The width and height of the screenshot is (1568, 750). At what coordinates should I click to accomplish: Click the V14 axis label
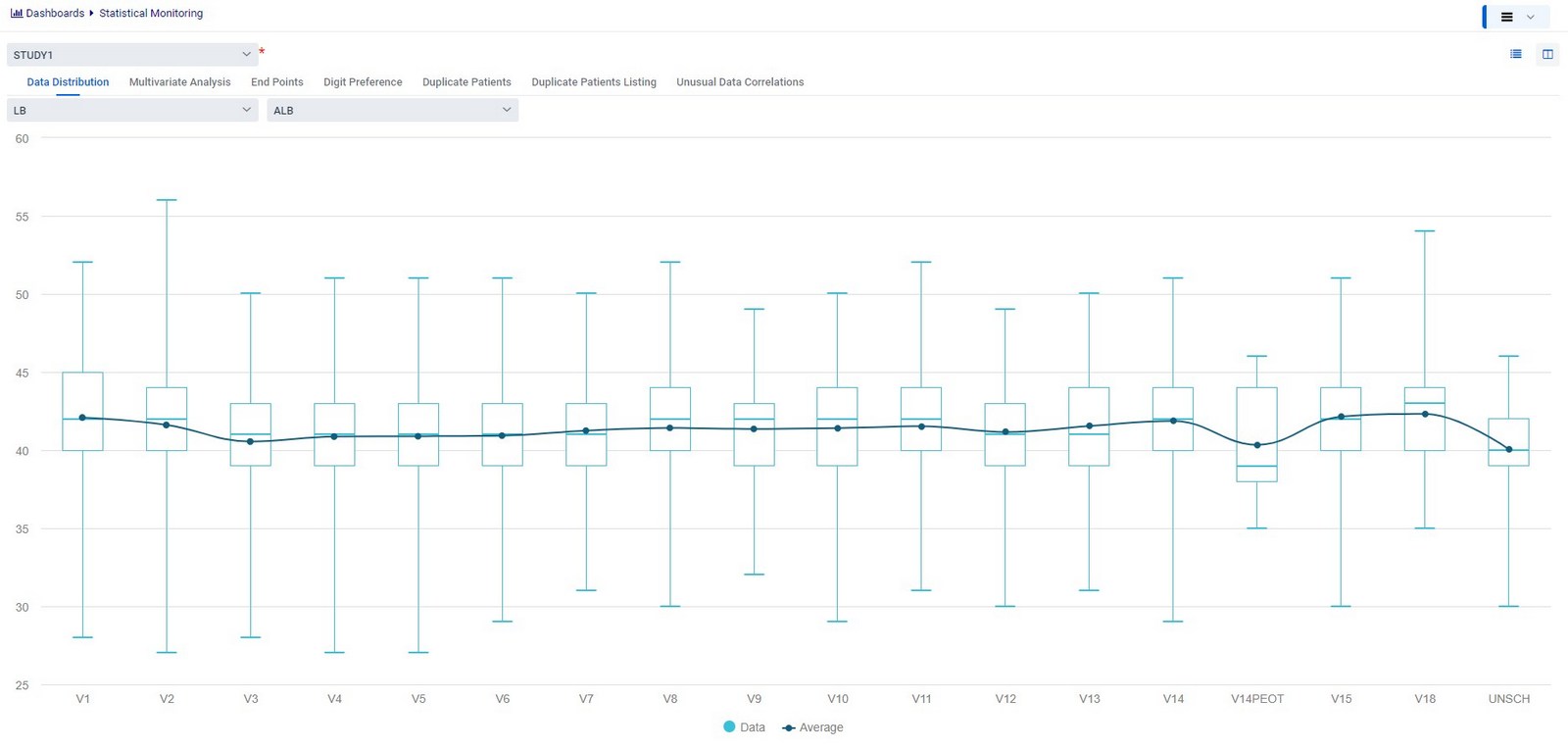(x=1173, y=699)
